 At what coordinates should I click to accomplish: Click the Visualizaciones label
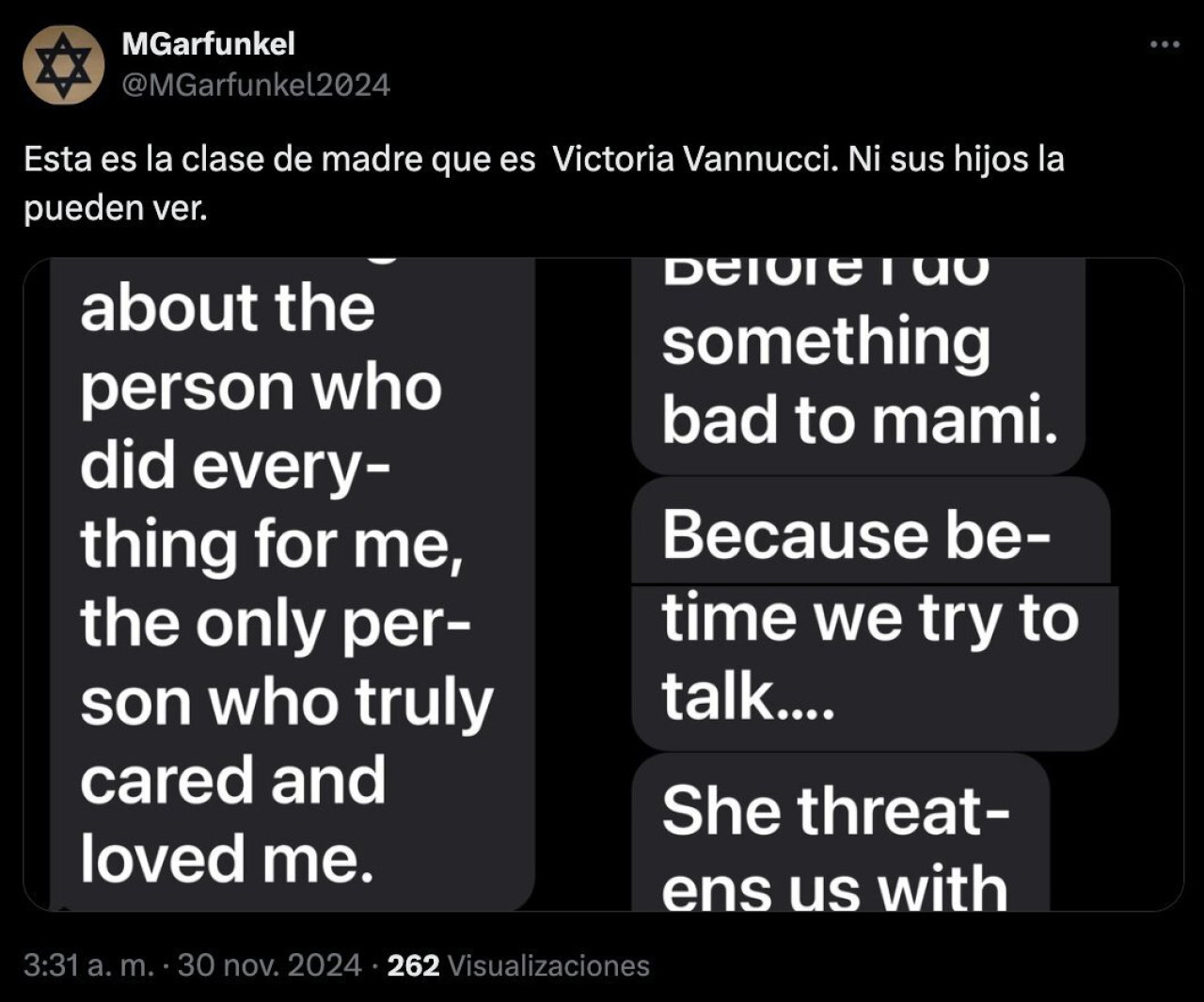548,965
